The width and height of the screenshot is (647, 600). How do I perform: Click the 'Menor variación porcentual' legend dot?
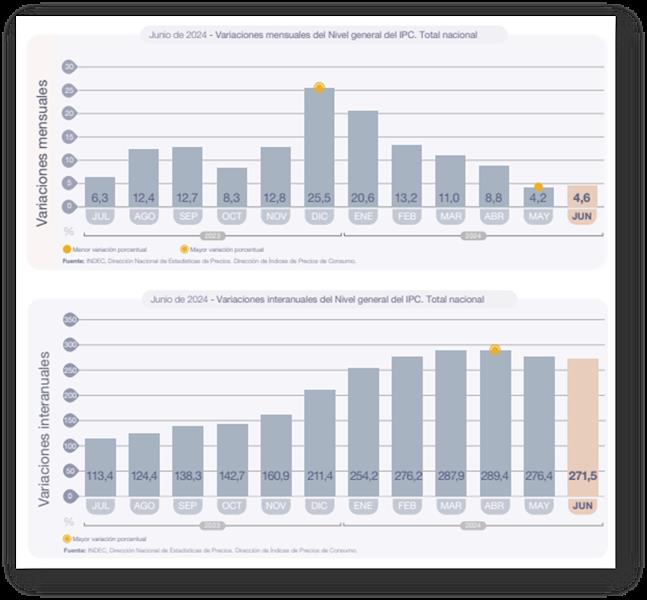[66, 249]
